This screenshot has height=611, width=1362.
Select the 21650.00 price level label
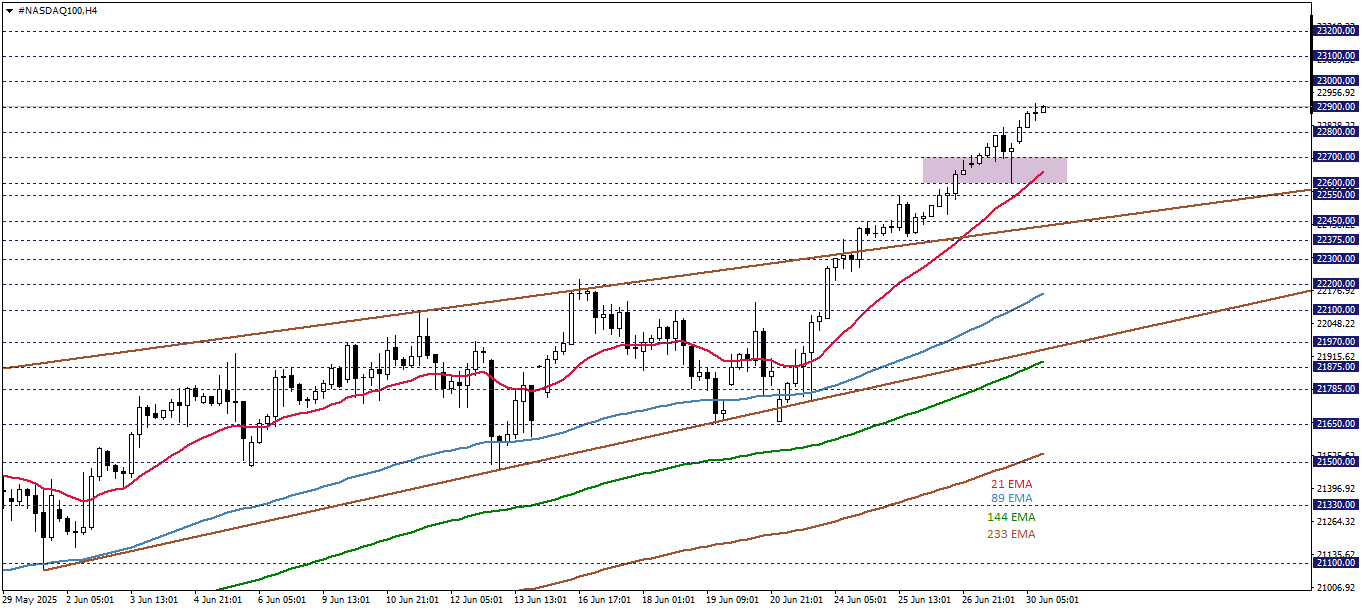point(1336,424)
